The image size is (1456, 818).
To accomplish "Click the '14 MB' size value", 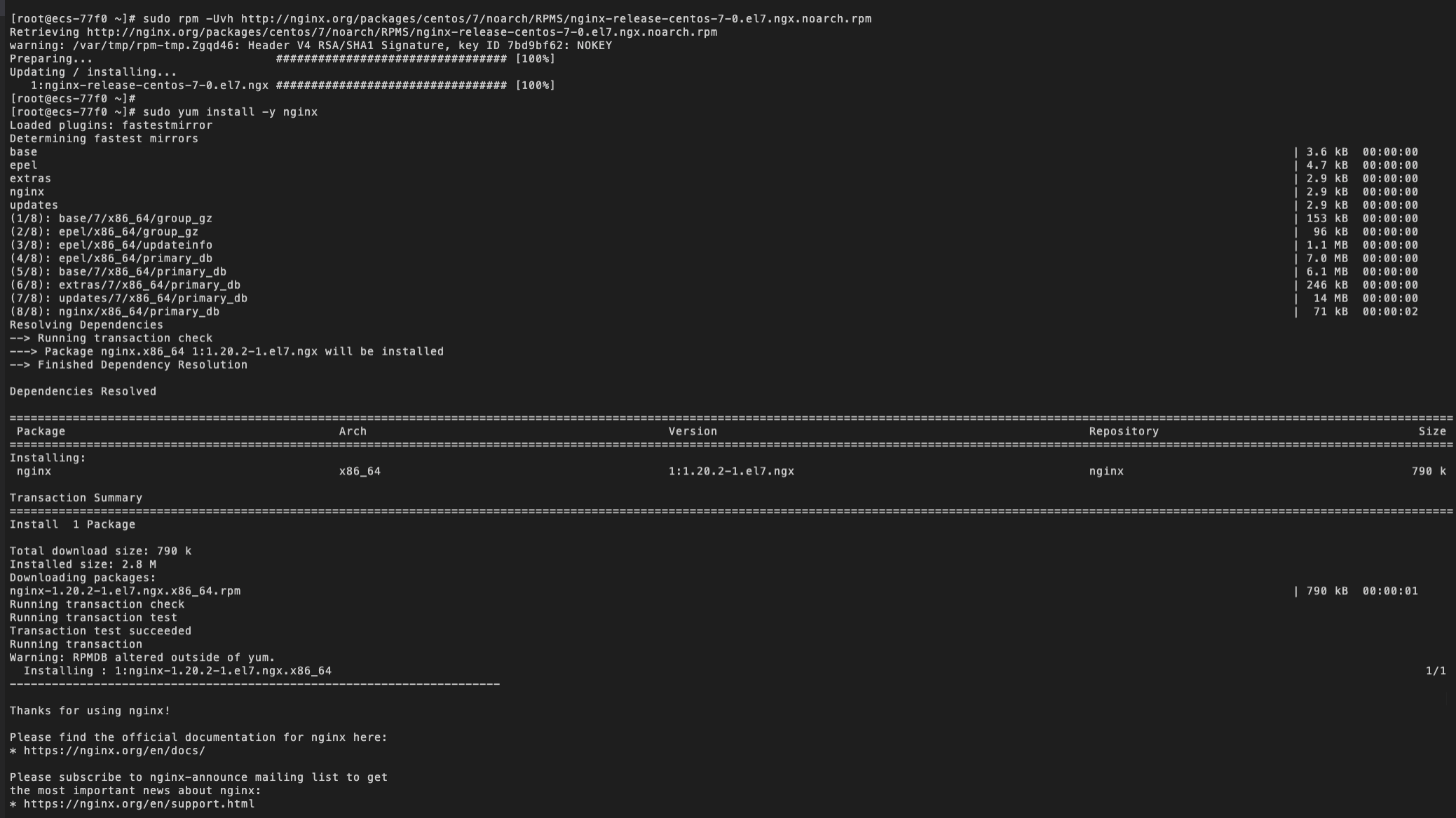I will click(1331, 299).
